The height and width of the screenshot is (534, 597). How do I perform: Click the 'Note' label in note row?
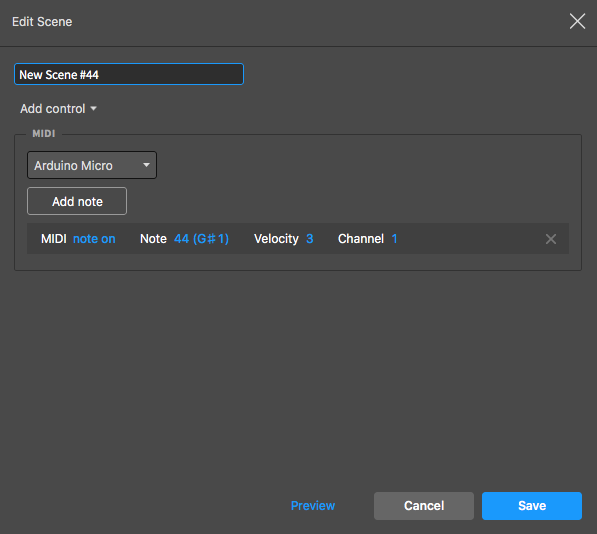[153, 239]
